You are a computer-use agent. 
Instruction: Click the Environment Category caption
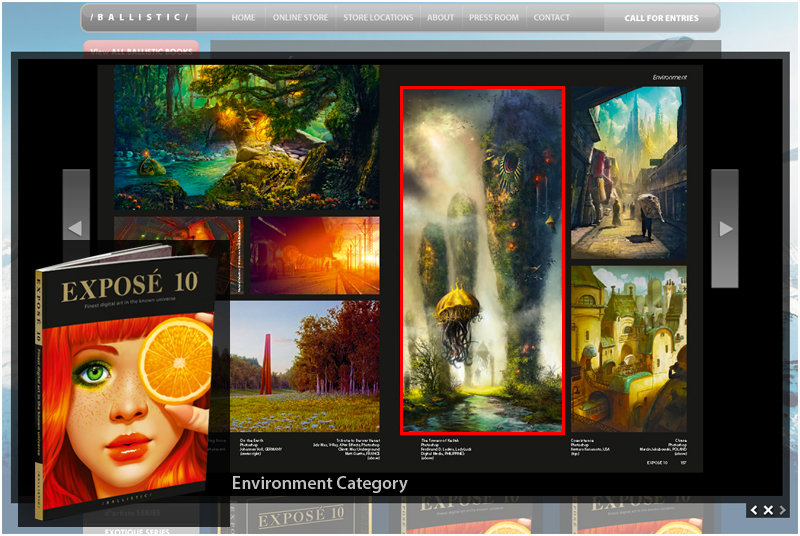click(x=319, y=483)
